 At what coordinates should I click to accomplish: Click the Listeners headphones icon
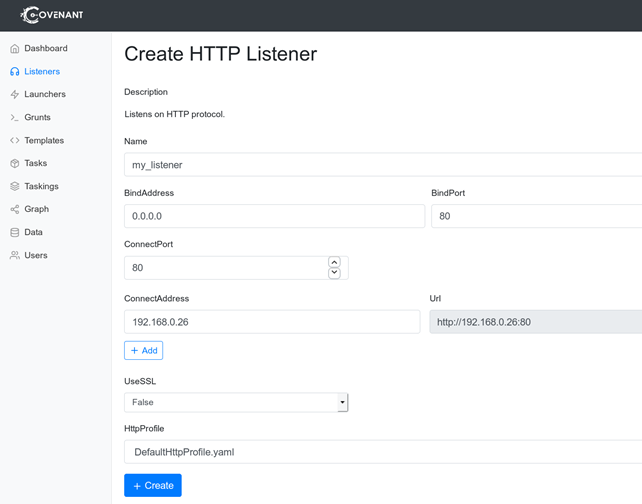pyautogui.click(x=15, y=72)
